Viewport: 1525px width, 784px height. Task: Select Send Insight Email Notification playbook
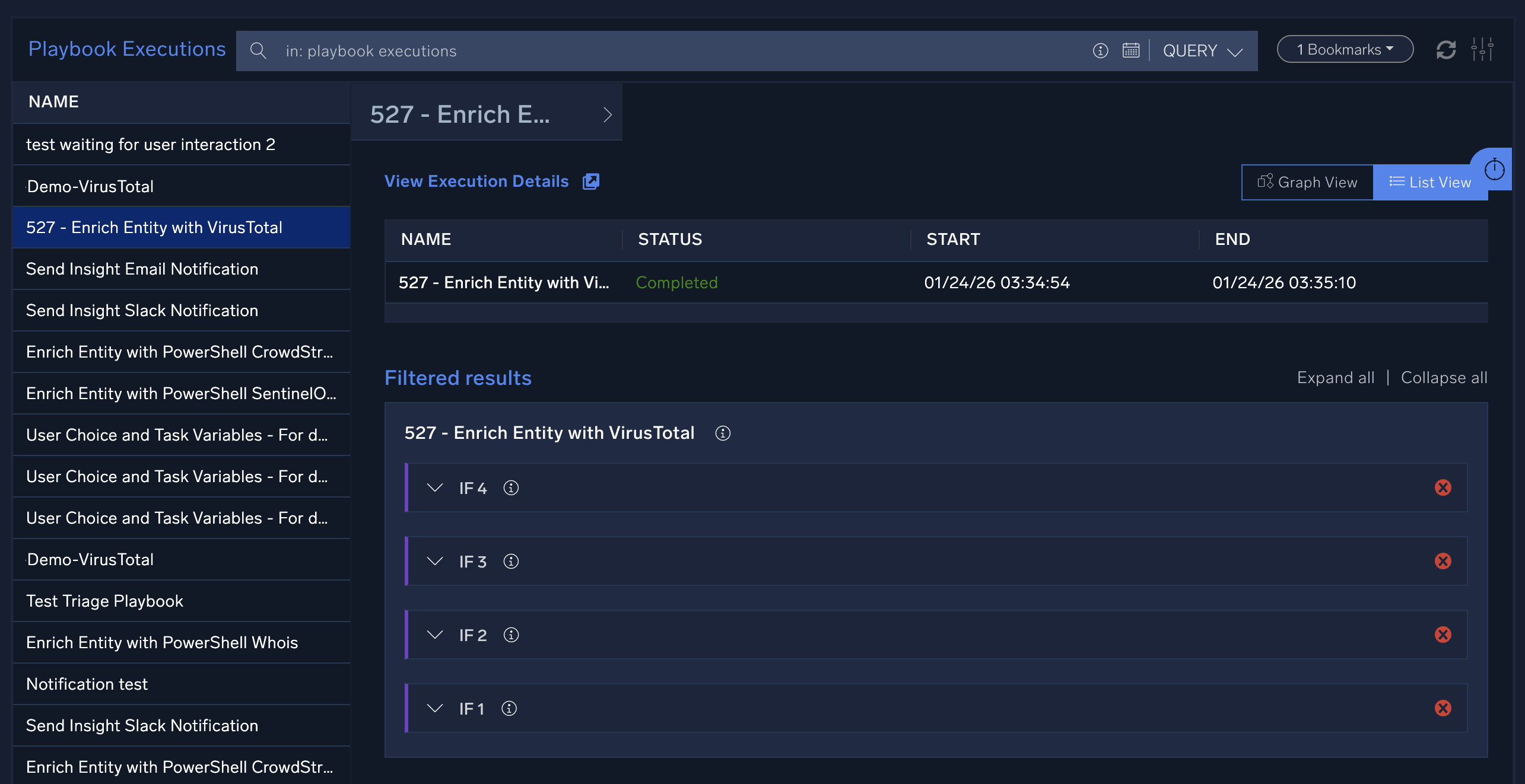tap(142, 269)
